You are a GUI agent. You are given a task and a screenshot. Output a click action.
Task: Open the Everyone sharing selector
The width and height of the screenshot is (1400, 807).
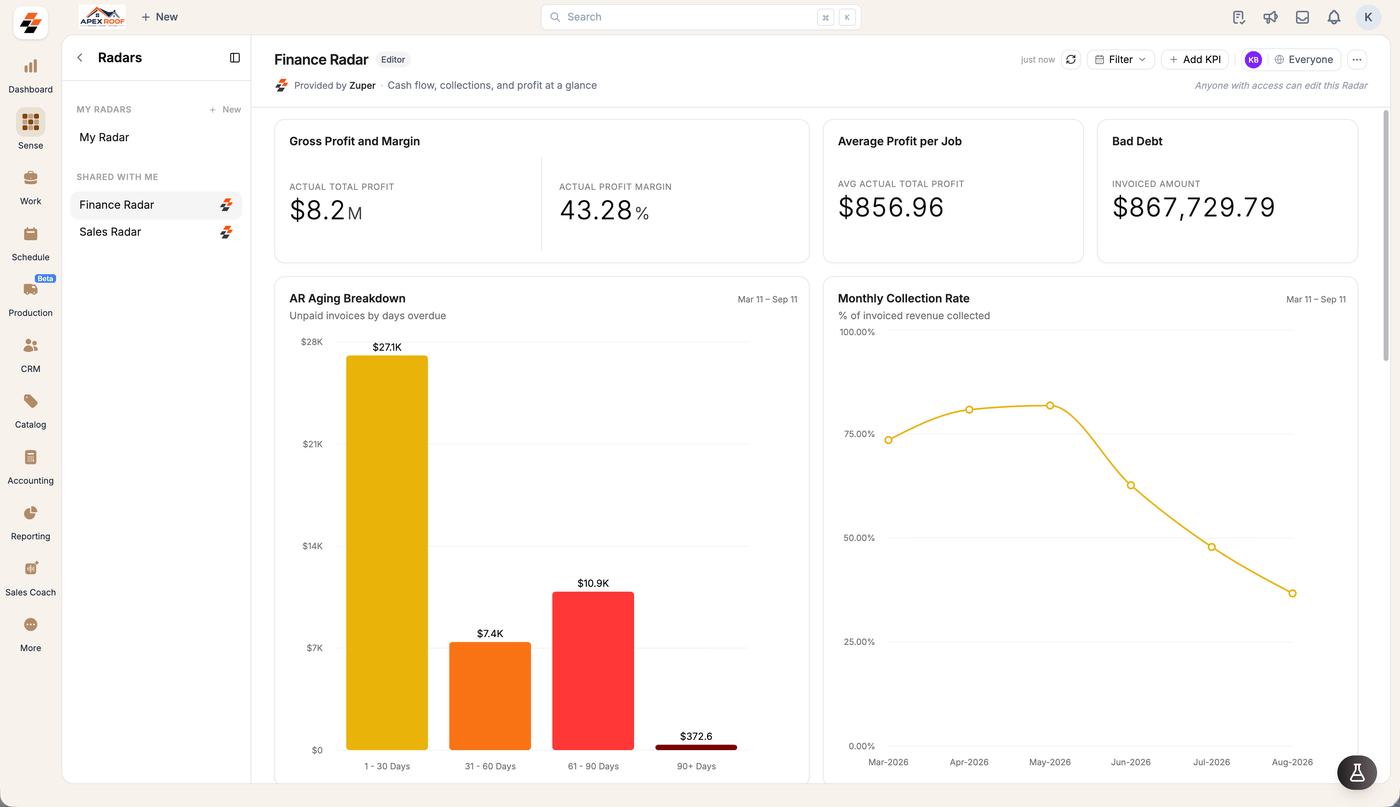(x=1304, y=60)
